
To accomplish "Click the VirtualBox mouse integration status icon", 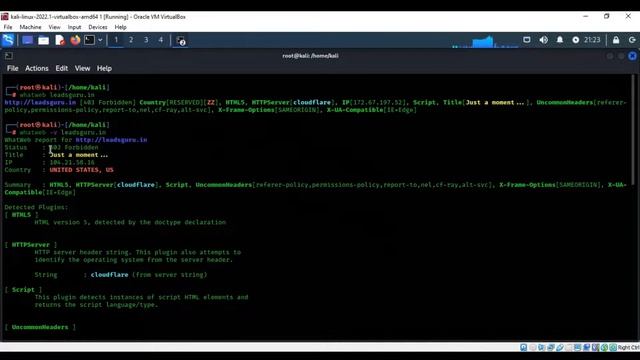I will pos(604,347).
